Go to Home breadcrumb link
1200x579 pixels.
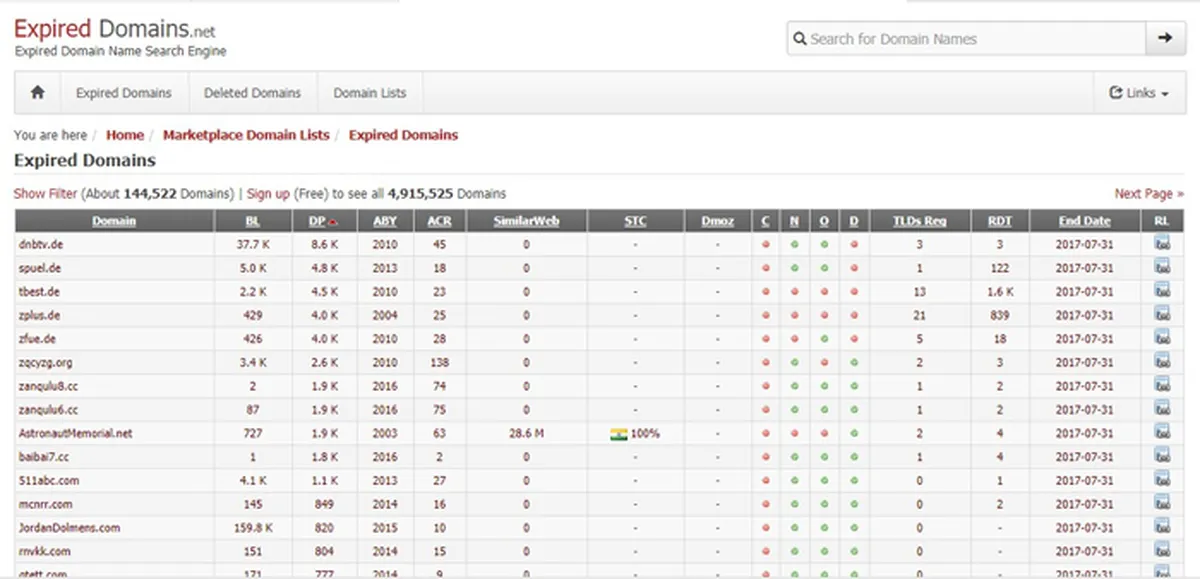tap(125, 135)
